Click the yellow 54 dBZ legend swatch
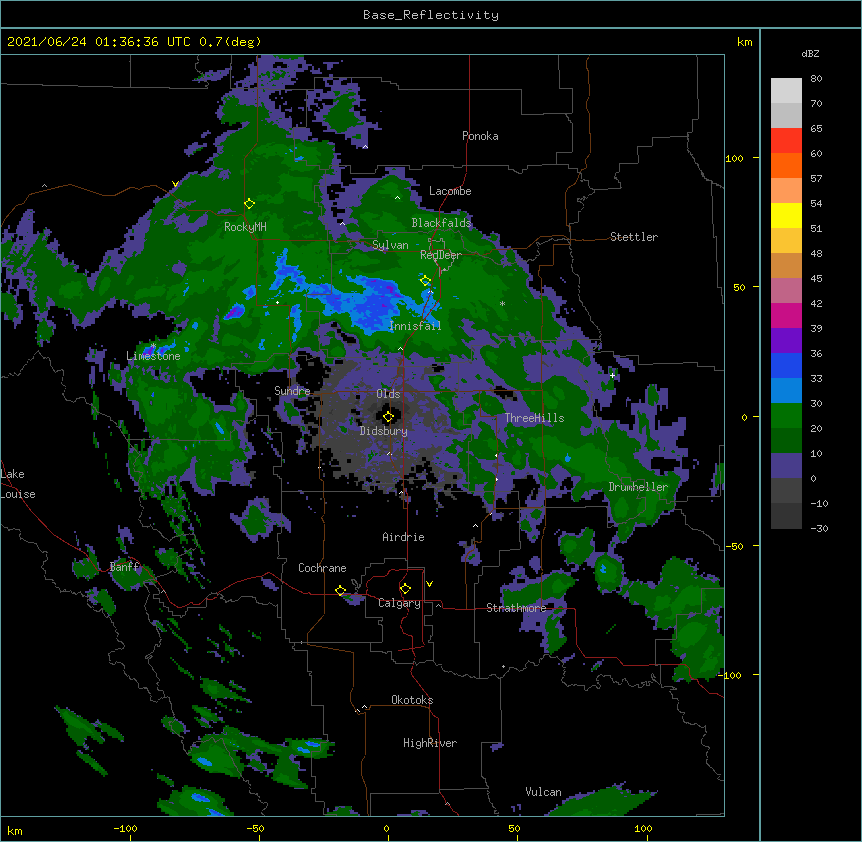The height and width of the screenshot is (842, 862). pyautogui.click(x=786, y=216)
